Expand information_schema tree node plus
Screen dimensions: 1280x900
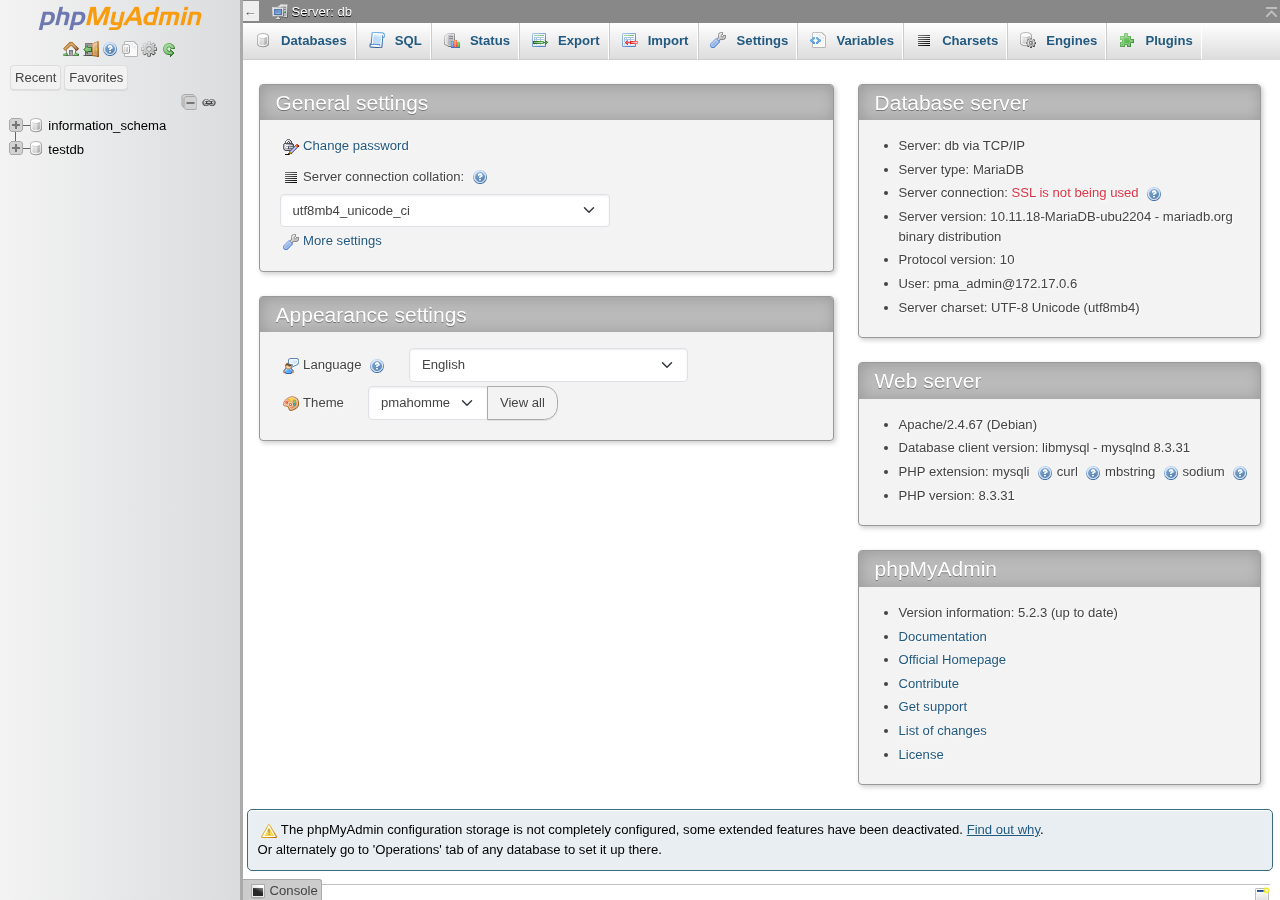coord(16,125)
